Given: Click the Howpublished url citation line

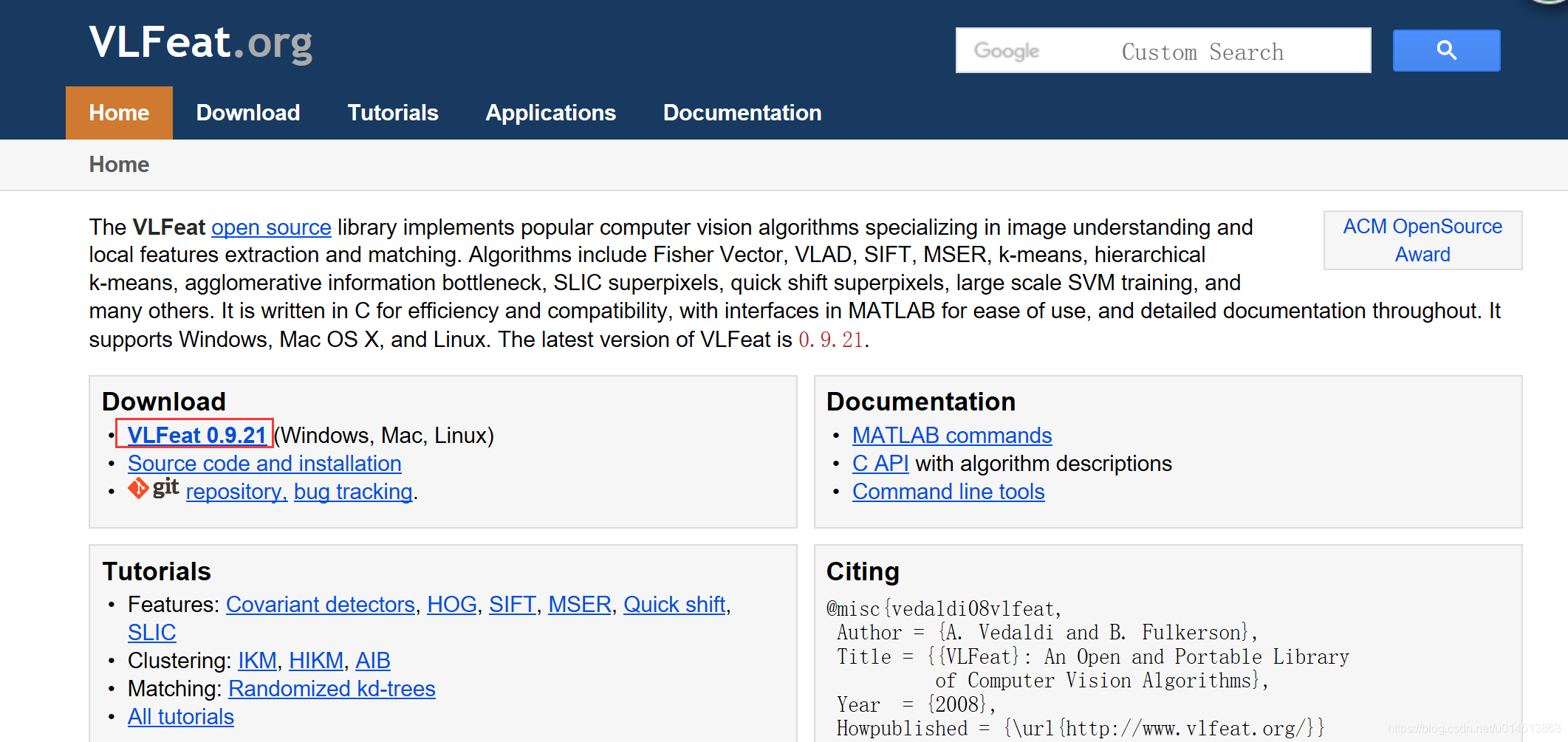Looking at the screenshot, I should [x=1081, y=729].
